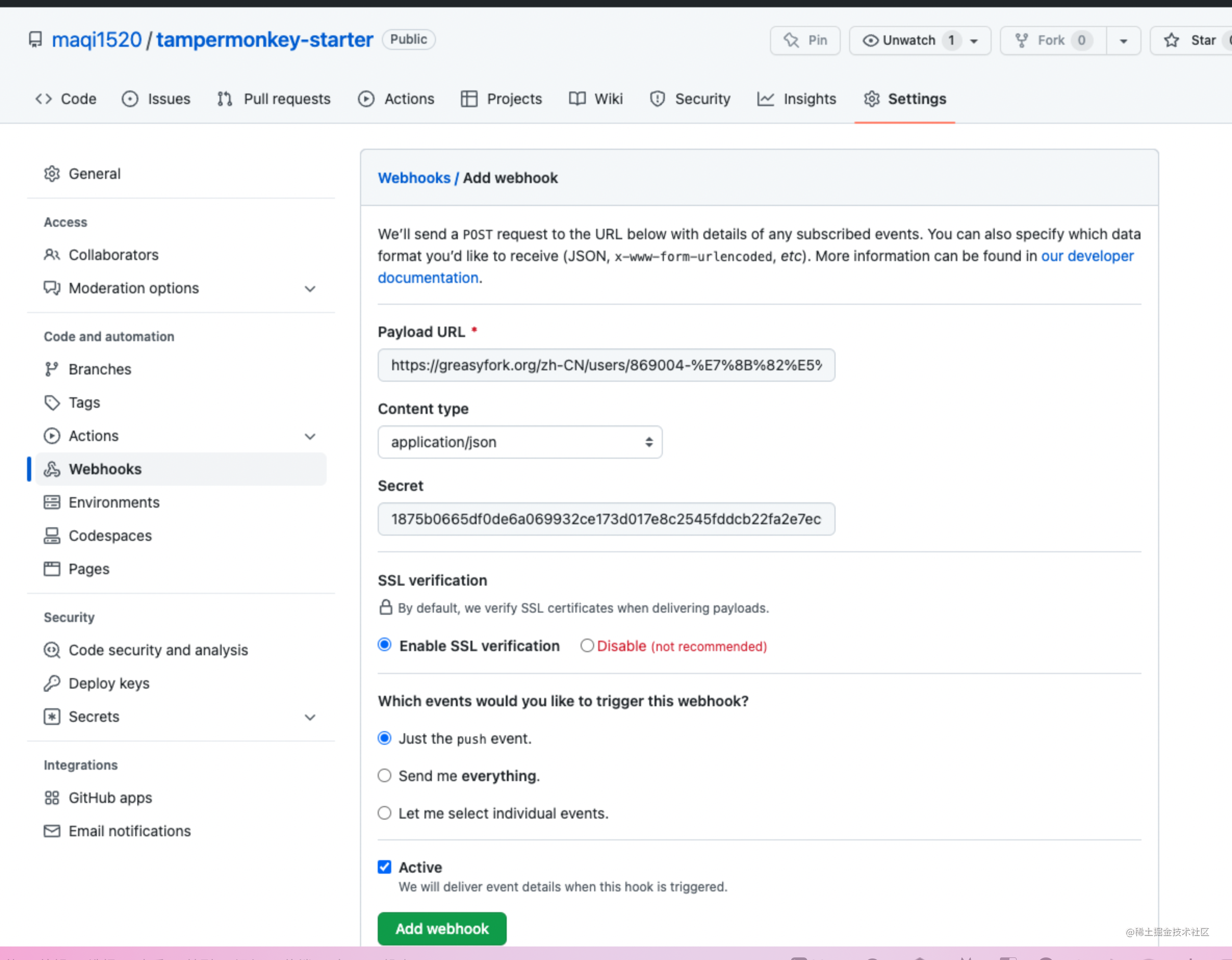Choose Send me everything option
The width and height of the screenshot is (1232, 960).
tap(384, 776)
